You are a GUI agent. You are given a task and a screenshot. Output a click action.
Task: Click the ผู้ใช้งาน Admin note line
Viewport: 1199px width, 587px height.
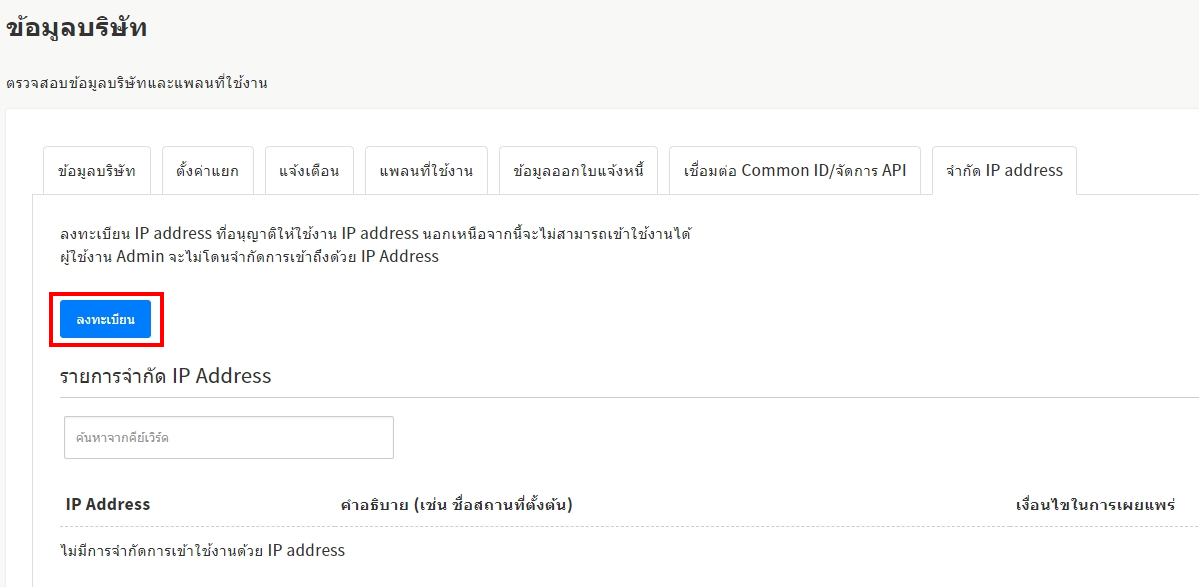pos(250,256)
